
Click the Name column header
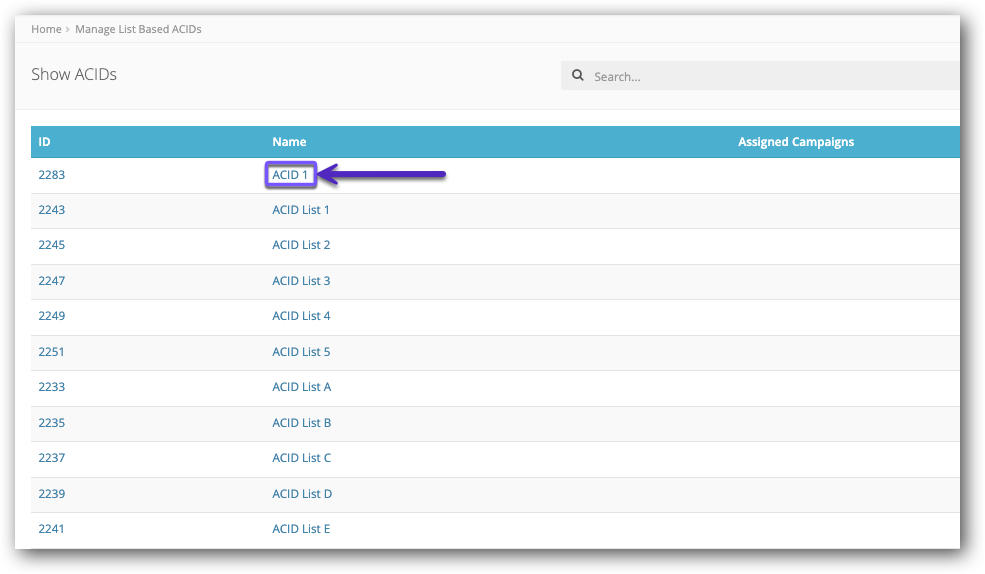pyautogui.click(x=289, y=142)
